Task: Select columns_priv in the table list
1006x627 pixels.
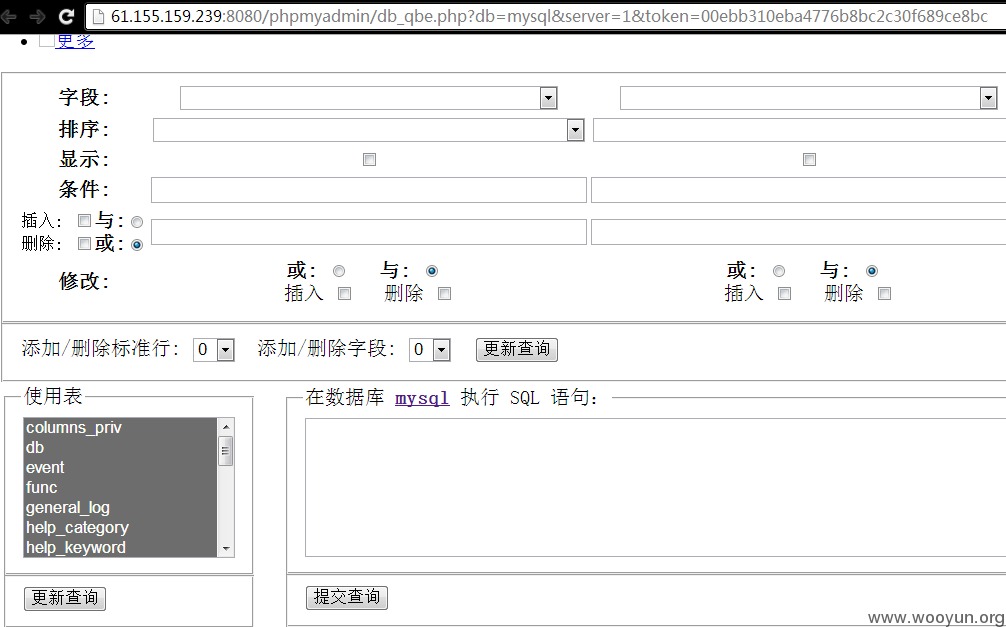Action: [x=121, y=427]
